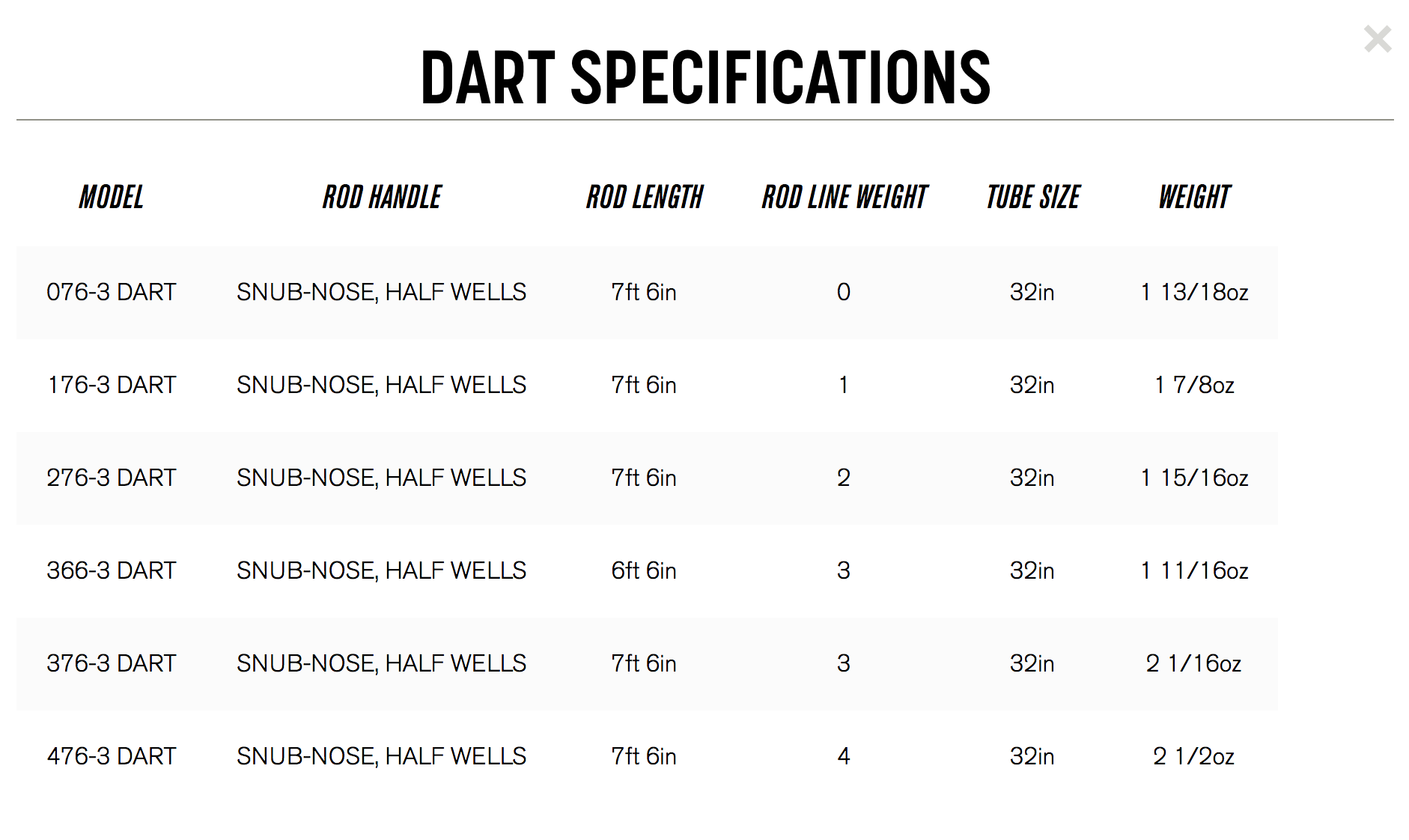Click rod line weight value 4

coord(844,756)
